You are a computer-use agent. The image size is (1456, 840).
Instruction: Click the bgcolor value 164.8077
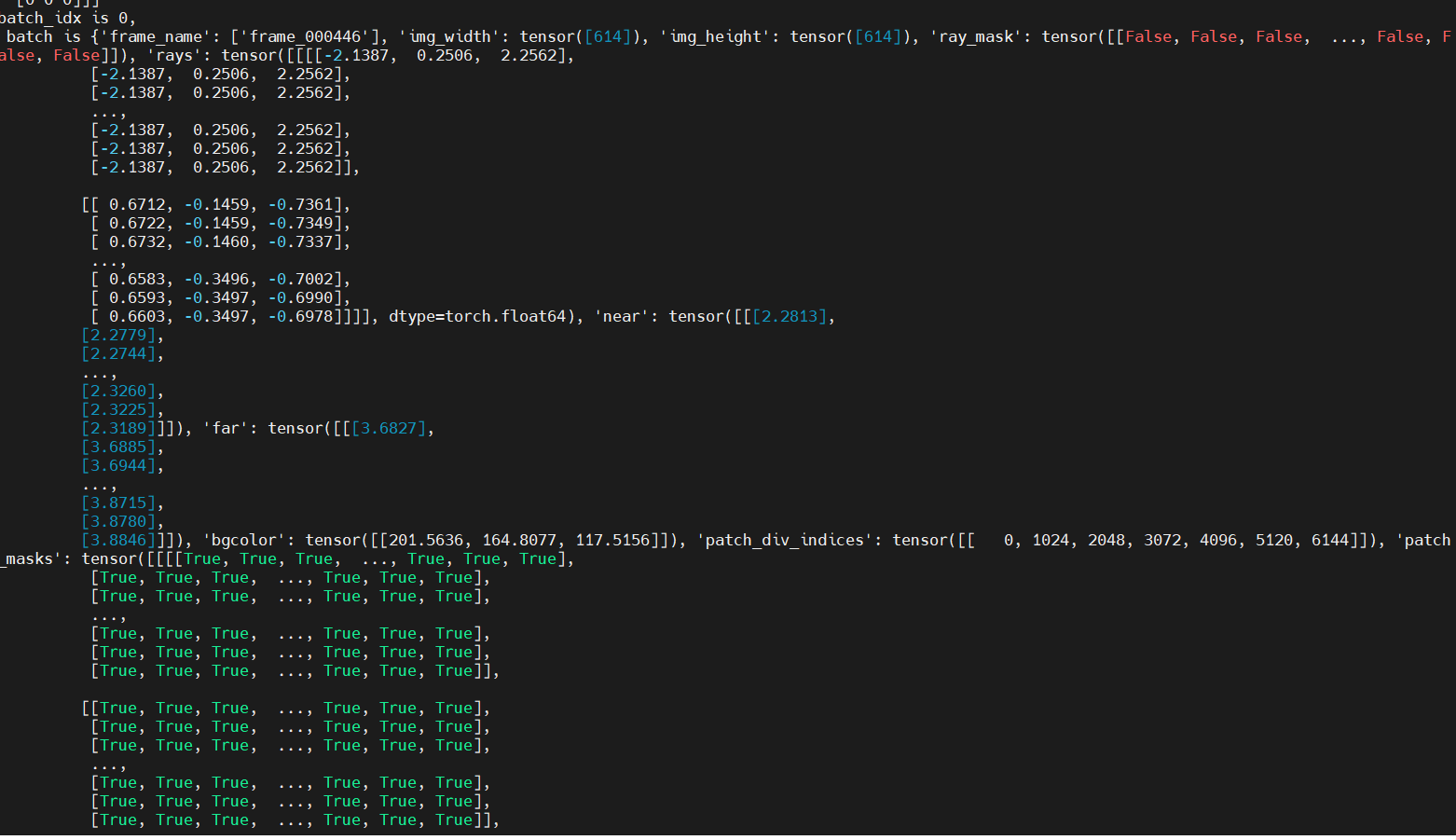click(519, 540)
